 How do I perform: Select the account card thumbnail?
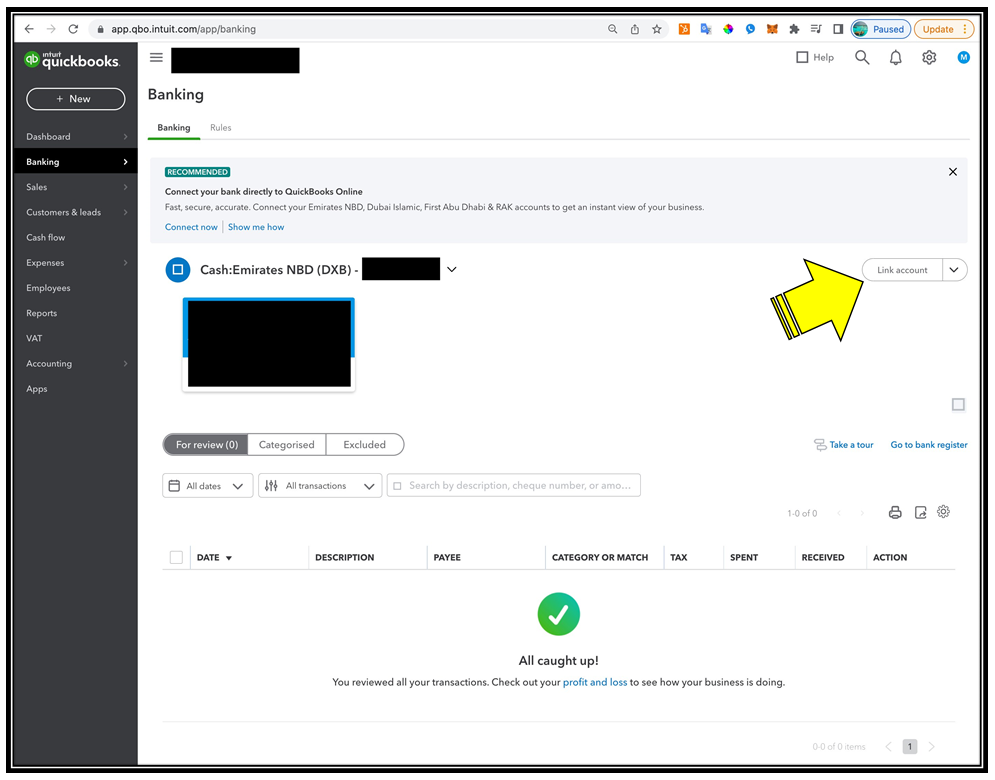(268, 345)
